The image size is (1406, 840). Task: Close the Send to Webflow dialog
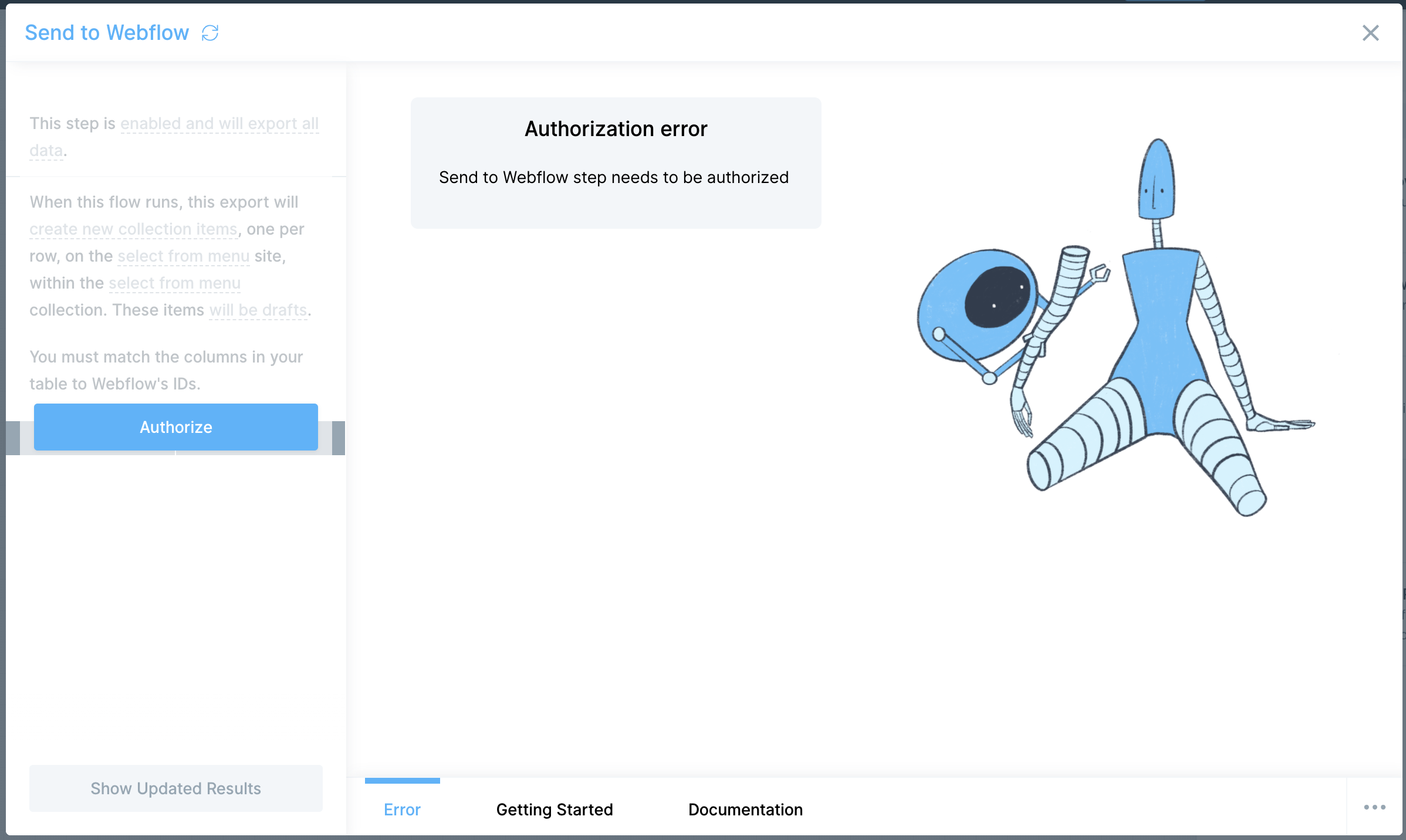pyautogui.click(x=1370, y=33)
